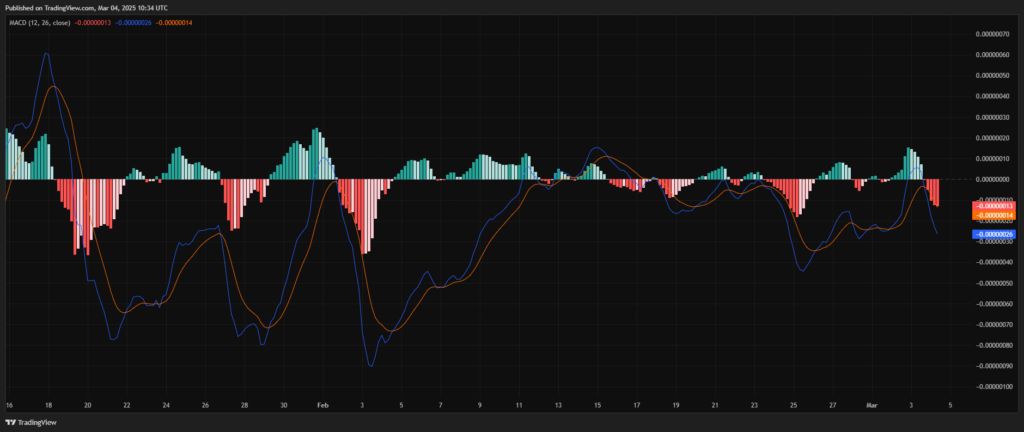1024x432 pixels.
Task: Click the -0.00000050 price scale label
Action: coord(993,283)
